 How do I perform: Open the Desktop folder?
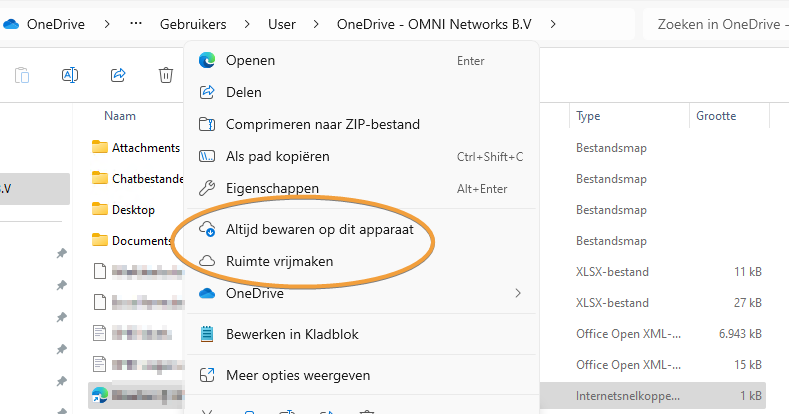133,209
